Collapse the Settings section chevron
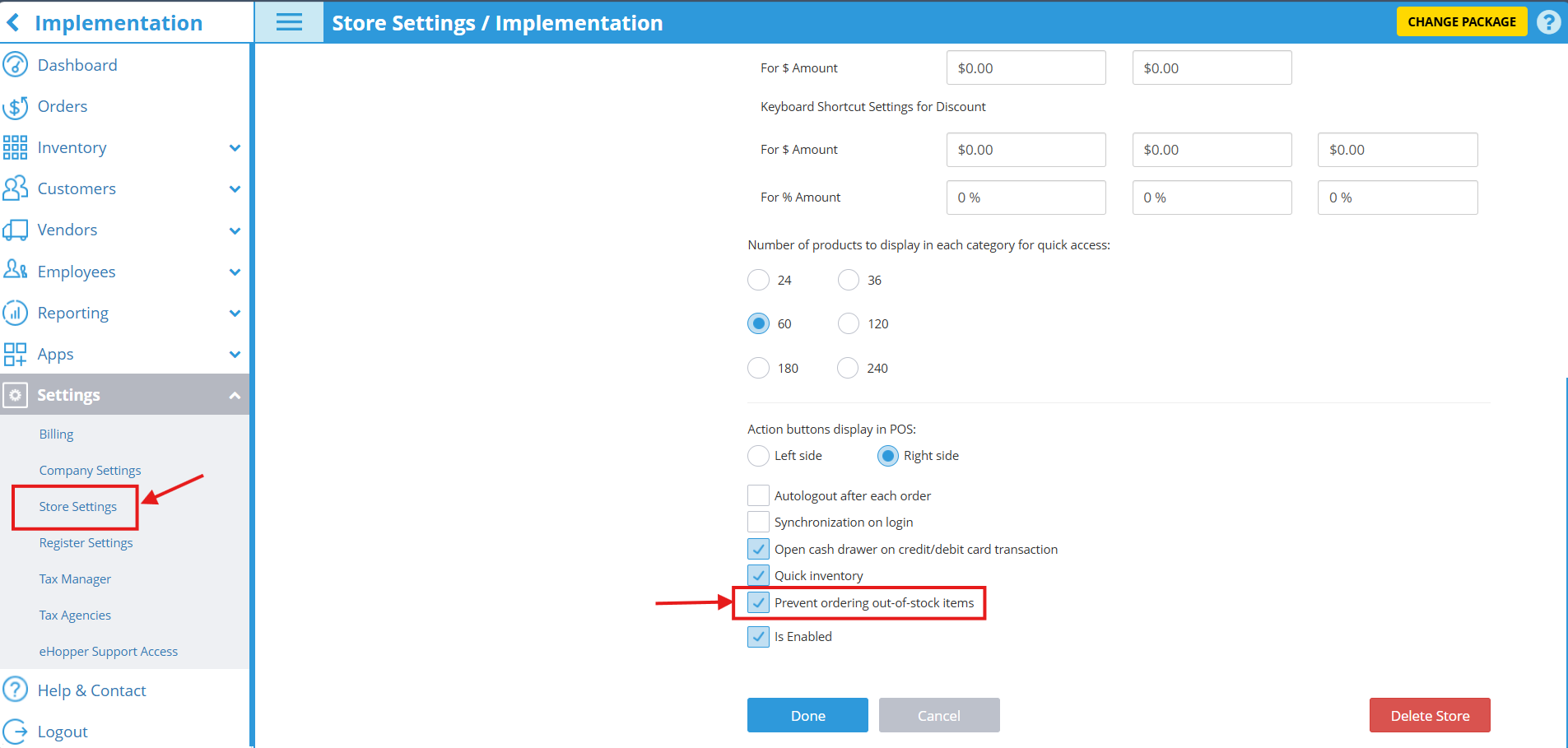 pyautogui.click(x=235, y=396)
